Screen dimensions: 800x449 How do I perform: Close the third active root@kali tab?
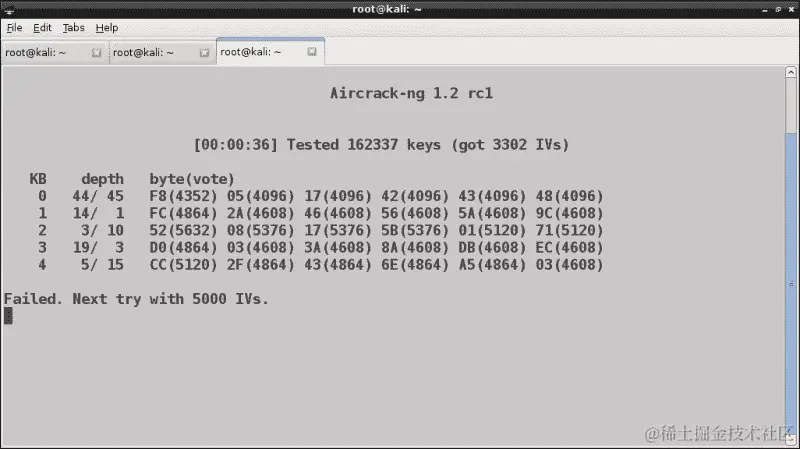click(312, 52)
